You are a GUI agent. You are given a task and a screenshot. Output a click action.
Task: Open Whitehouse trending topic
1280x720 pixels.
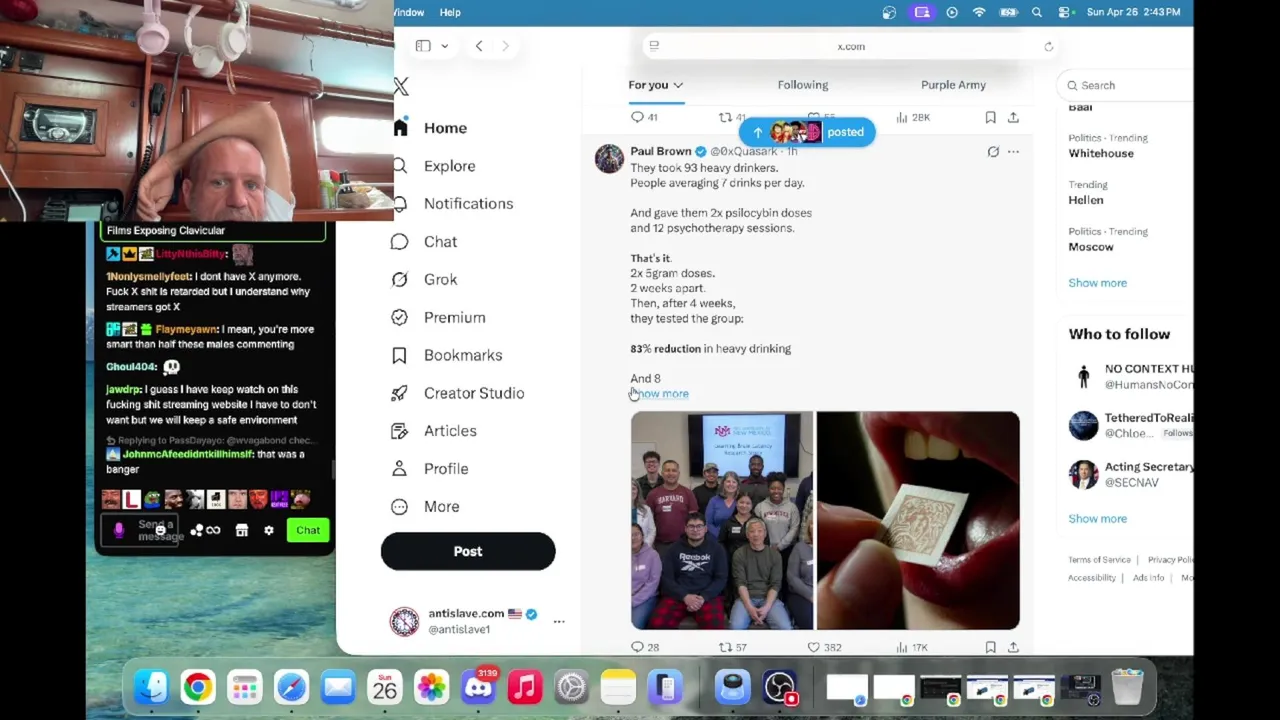coord(1101,154)
